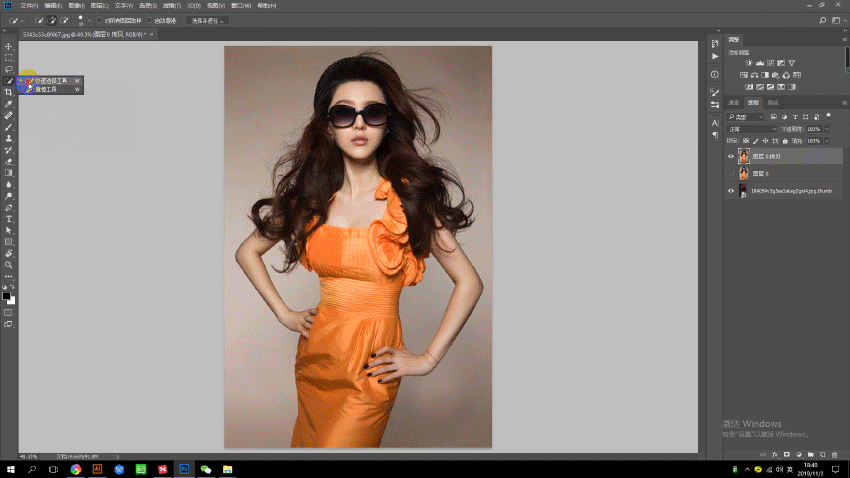
Task: Select the Lasso tool
Action: 9,69
